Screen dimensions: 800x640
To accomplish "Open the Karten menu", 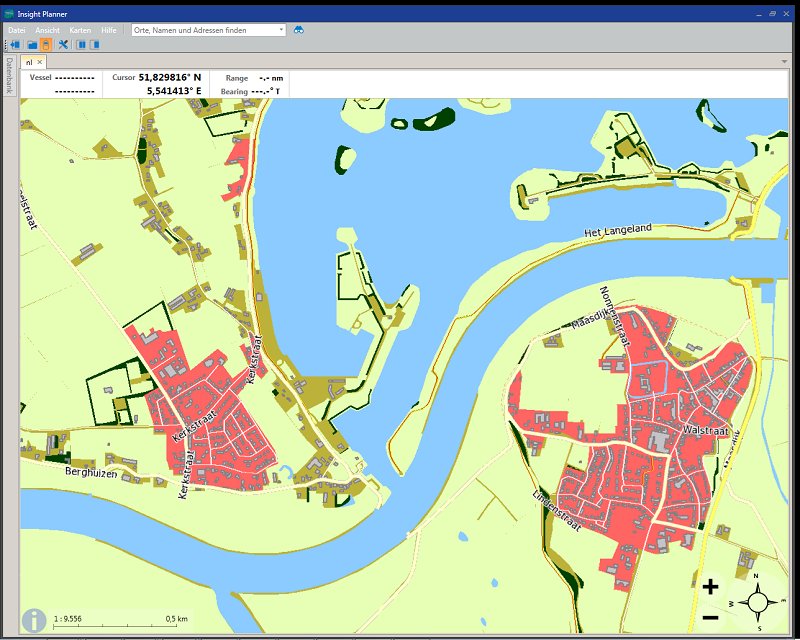I will point(80,30).
